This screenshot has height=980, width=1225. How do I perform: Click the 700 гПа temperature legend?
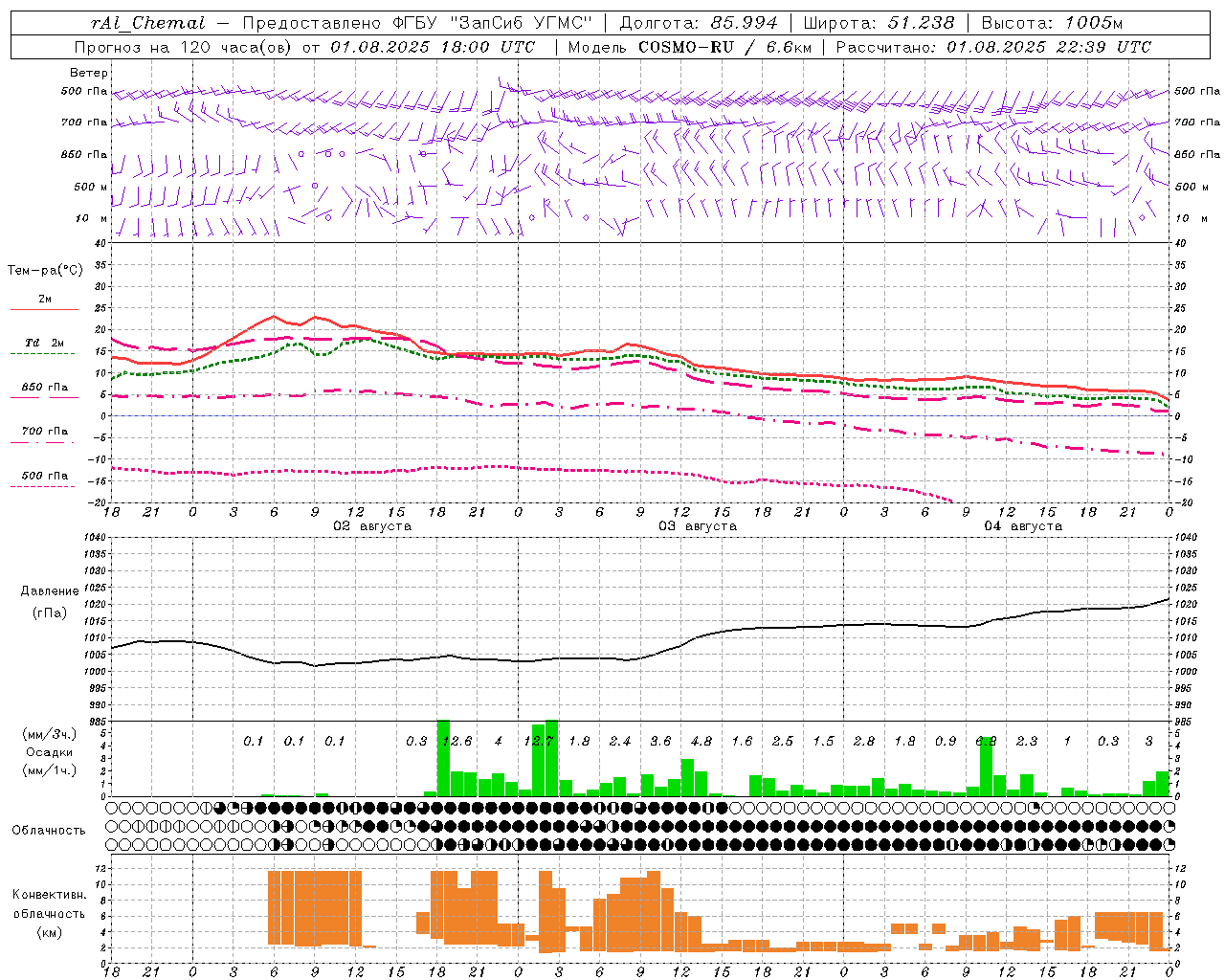tap(45, 434)
